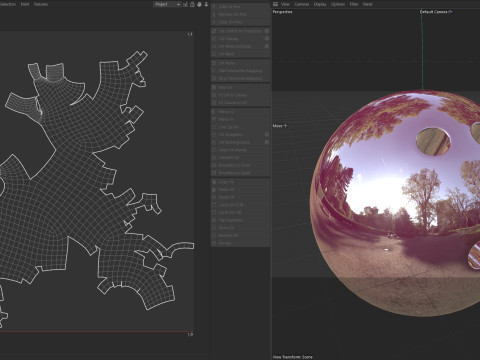Viewport: 480px width, 360px height.
Task: Run the UV Straighten command
Action: click(x=237, y=135)
